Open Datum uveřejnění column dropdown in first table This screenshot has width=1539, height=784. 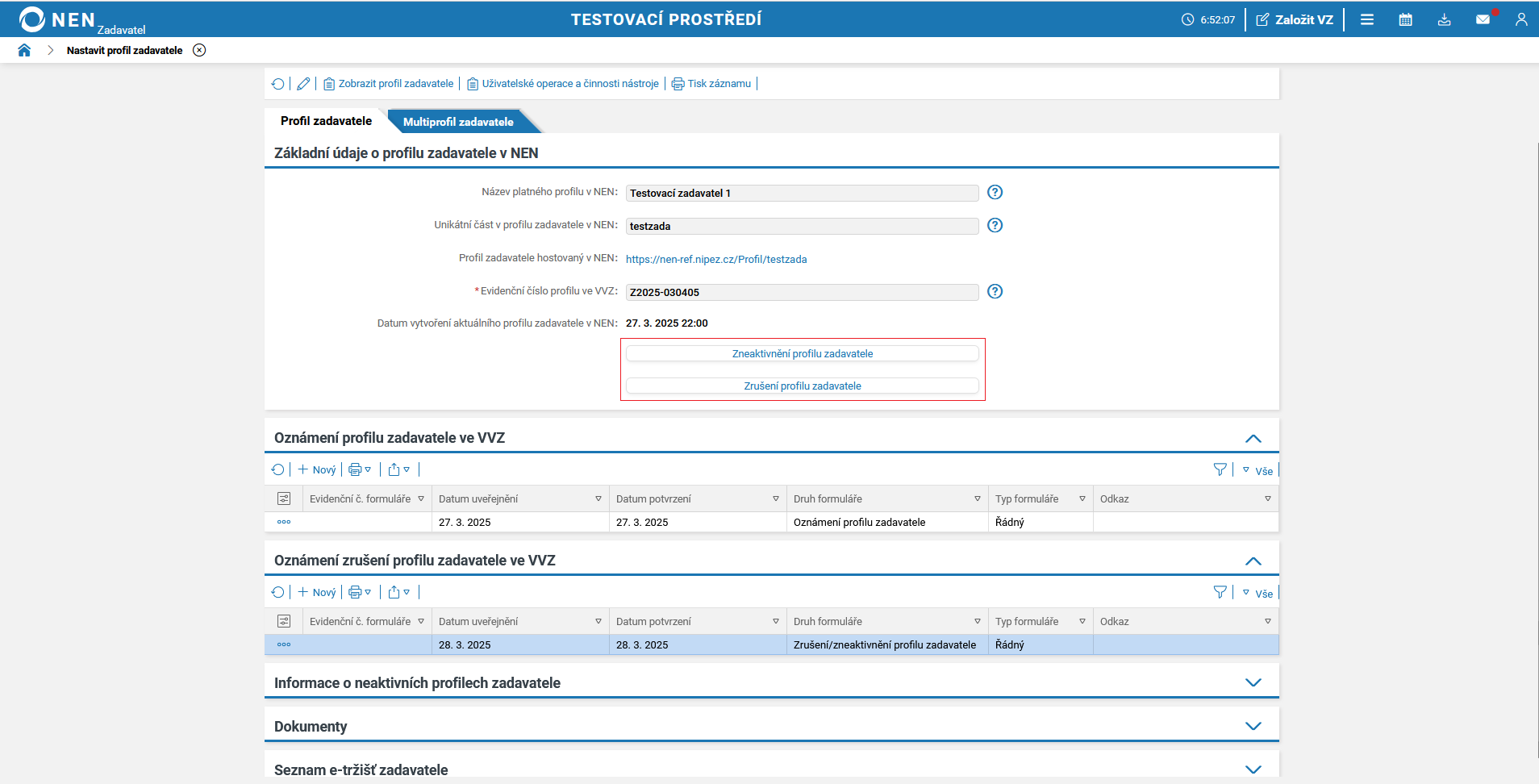tap(598, 499)
